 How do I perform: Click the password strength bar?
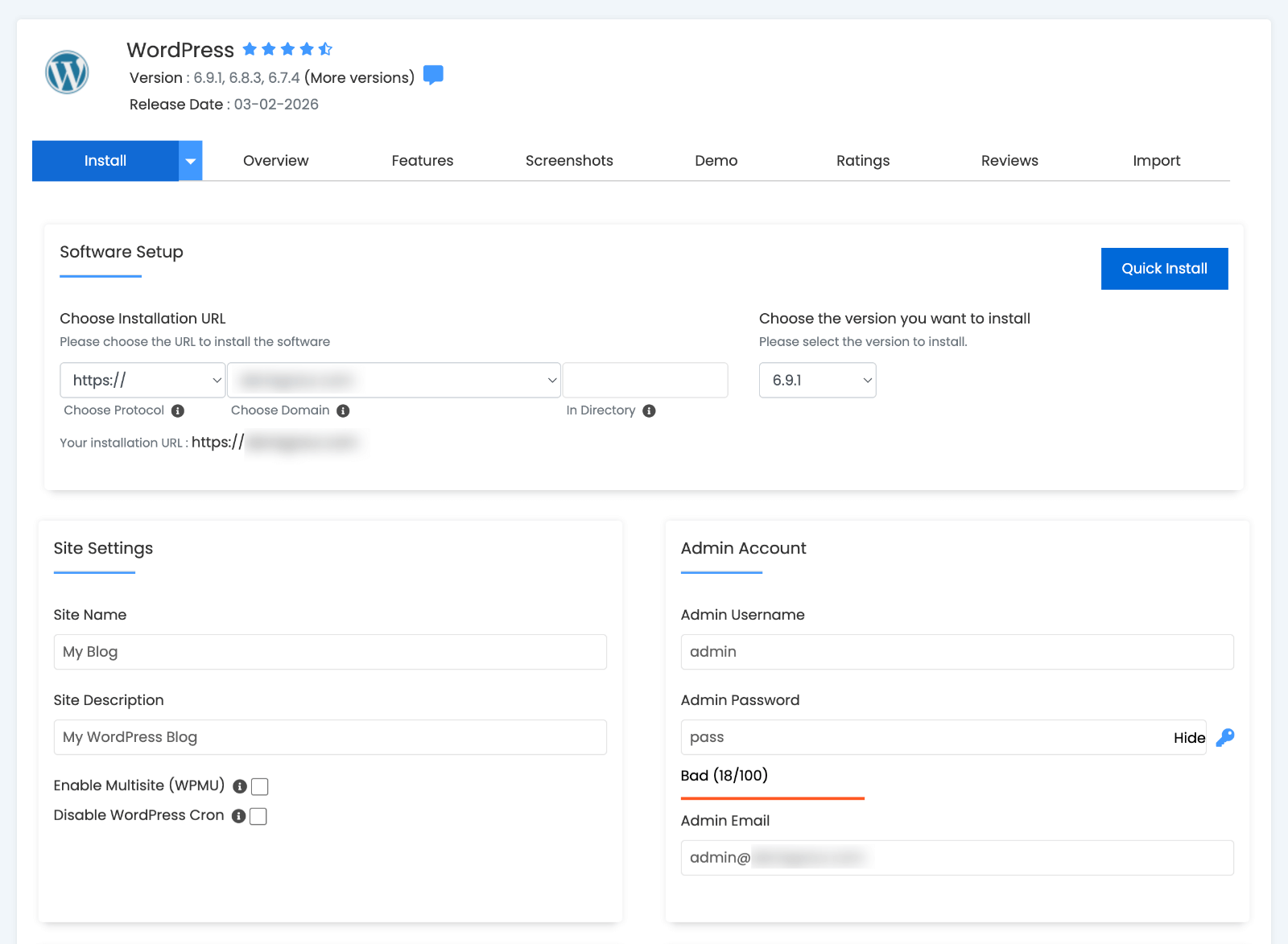pos(773,798)
